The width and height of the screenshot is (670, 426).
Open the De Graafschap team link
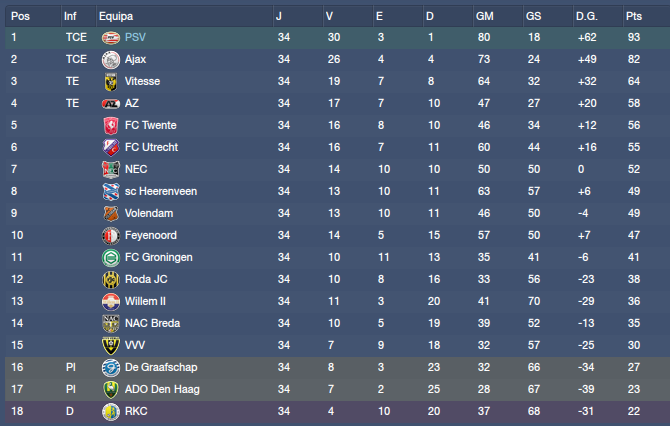tap(158, 367)
